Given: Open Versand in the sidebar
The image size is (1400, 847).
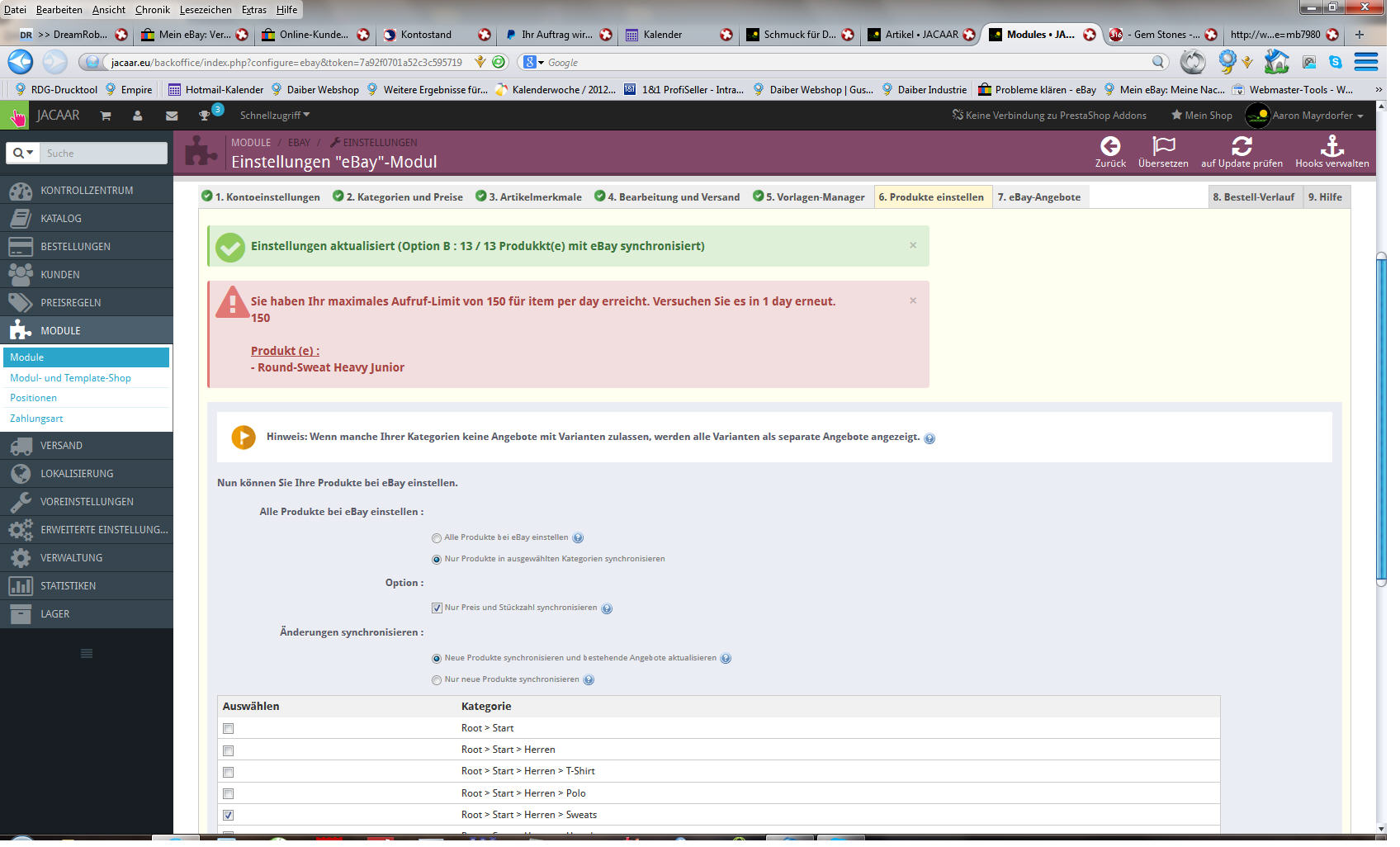Looking at the screenshot, I should (x=87, y=446).
